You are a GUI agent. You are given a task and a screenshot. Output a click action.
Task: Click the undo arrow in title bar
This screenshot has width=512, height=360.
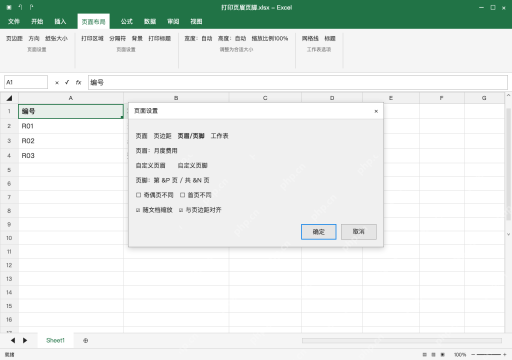click(20, 7)
